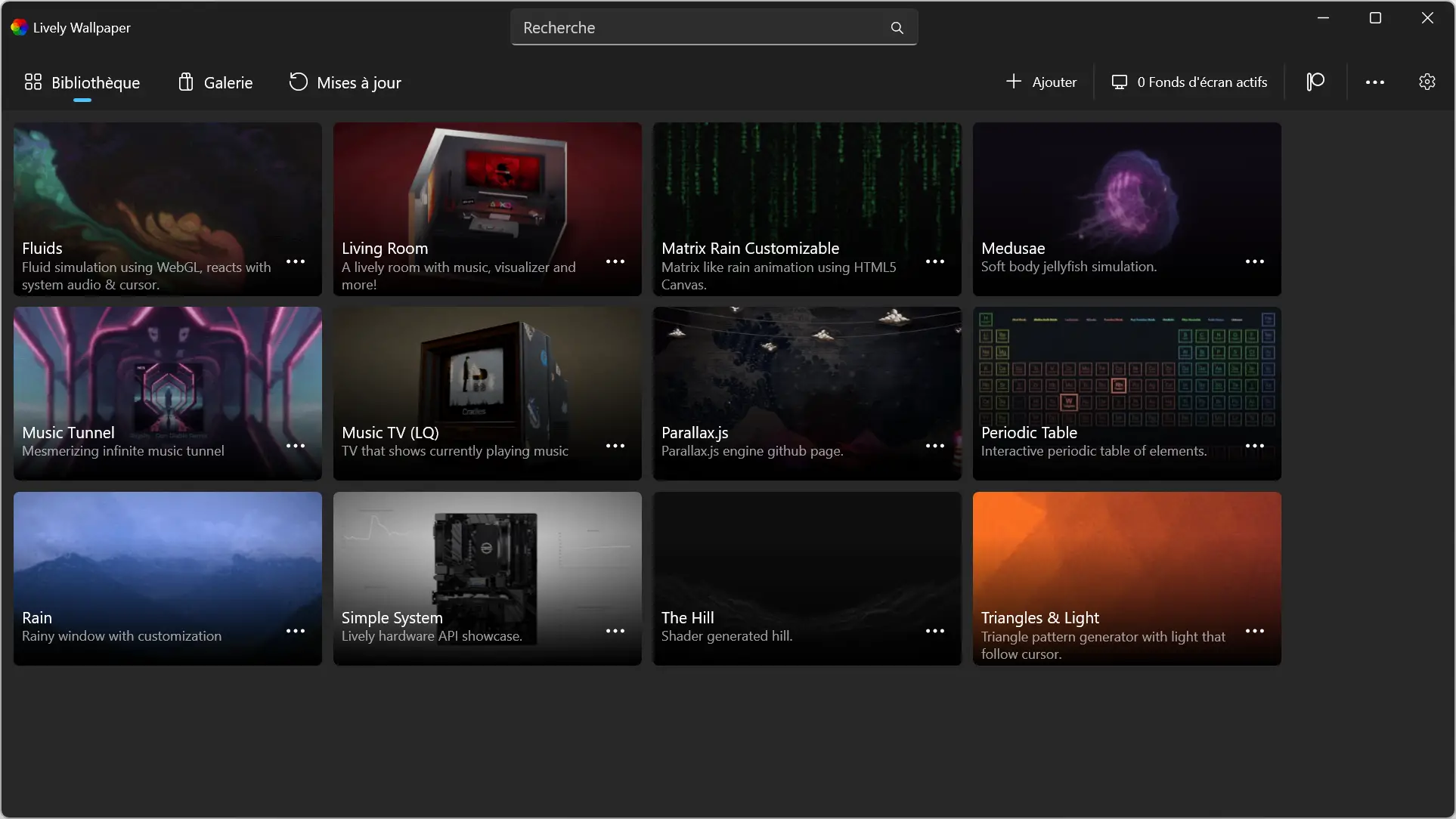Click the Ajouter button

pos(1041,82)
